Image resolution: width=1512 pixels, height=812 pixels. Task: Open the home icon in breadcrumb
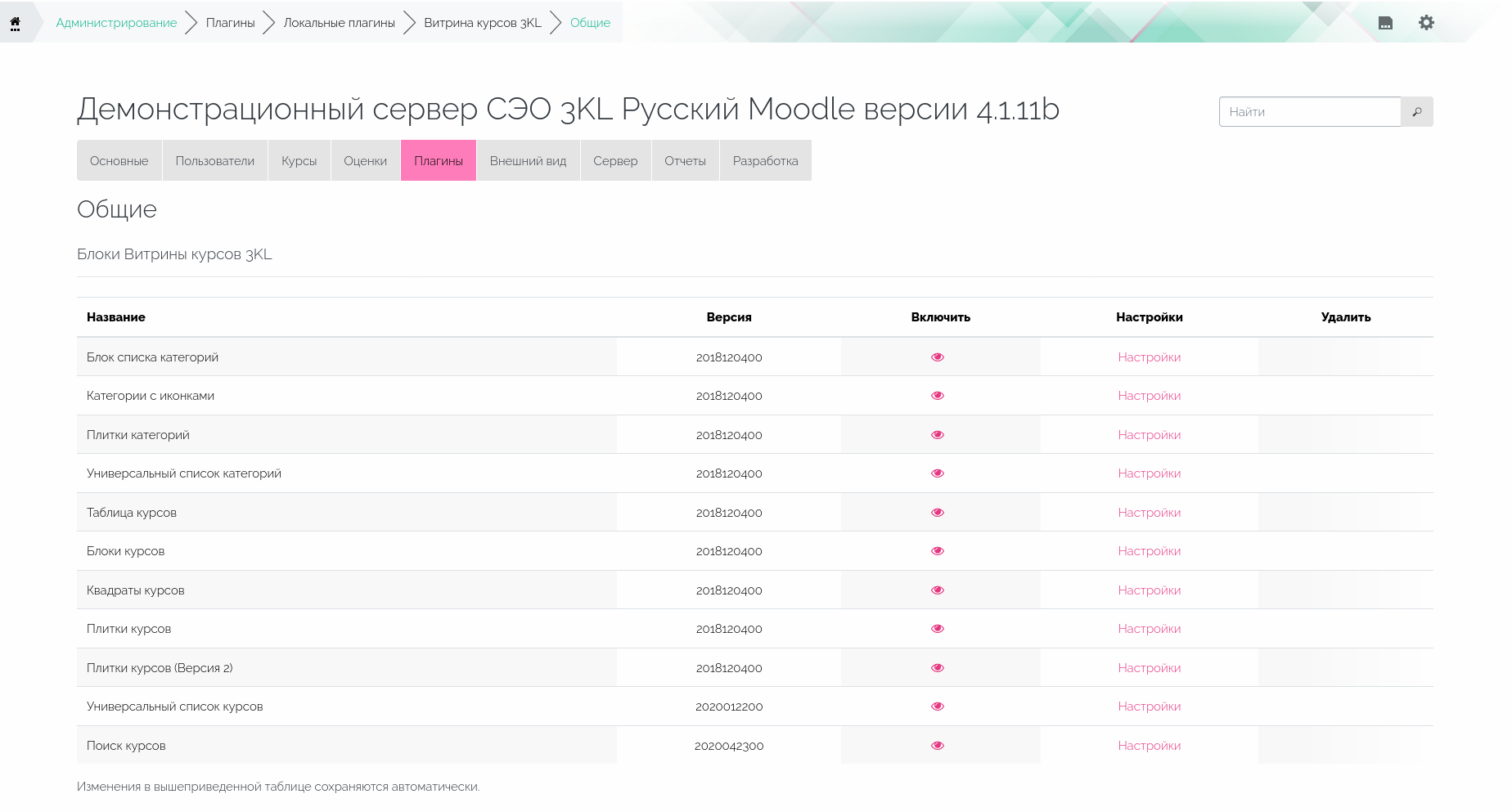pyautogui.click(x=15, y=23)
